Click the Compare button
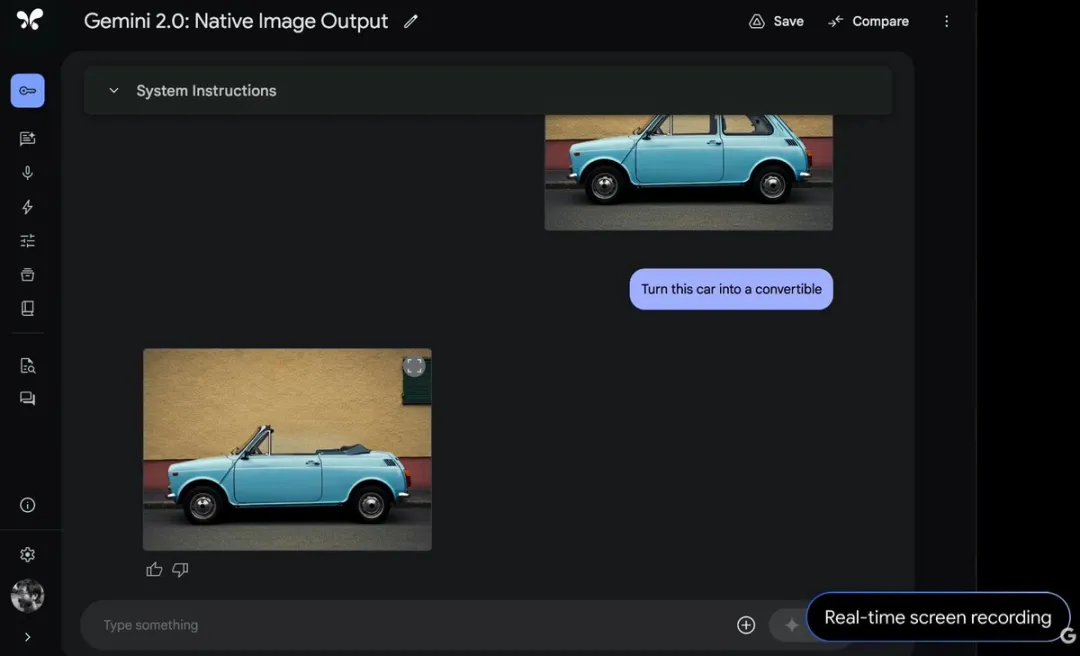 pos(868,22)
